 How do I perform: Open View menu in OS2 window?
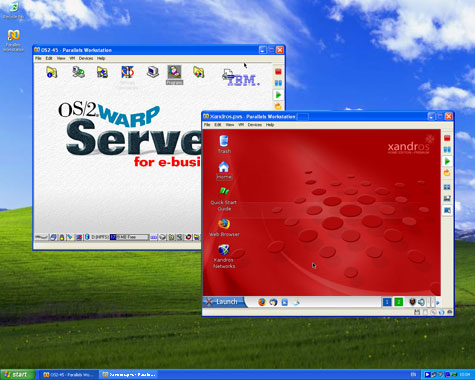click(61, 58)
